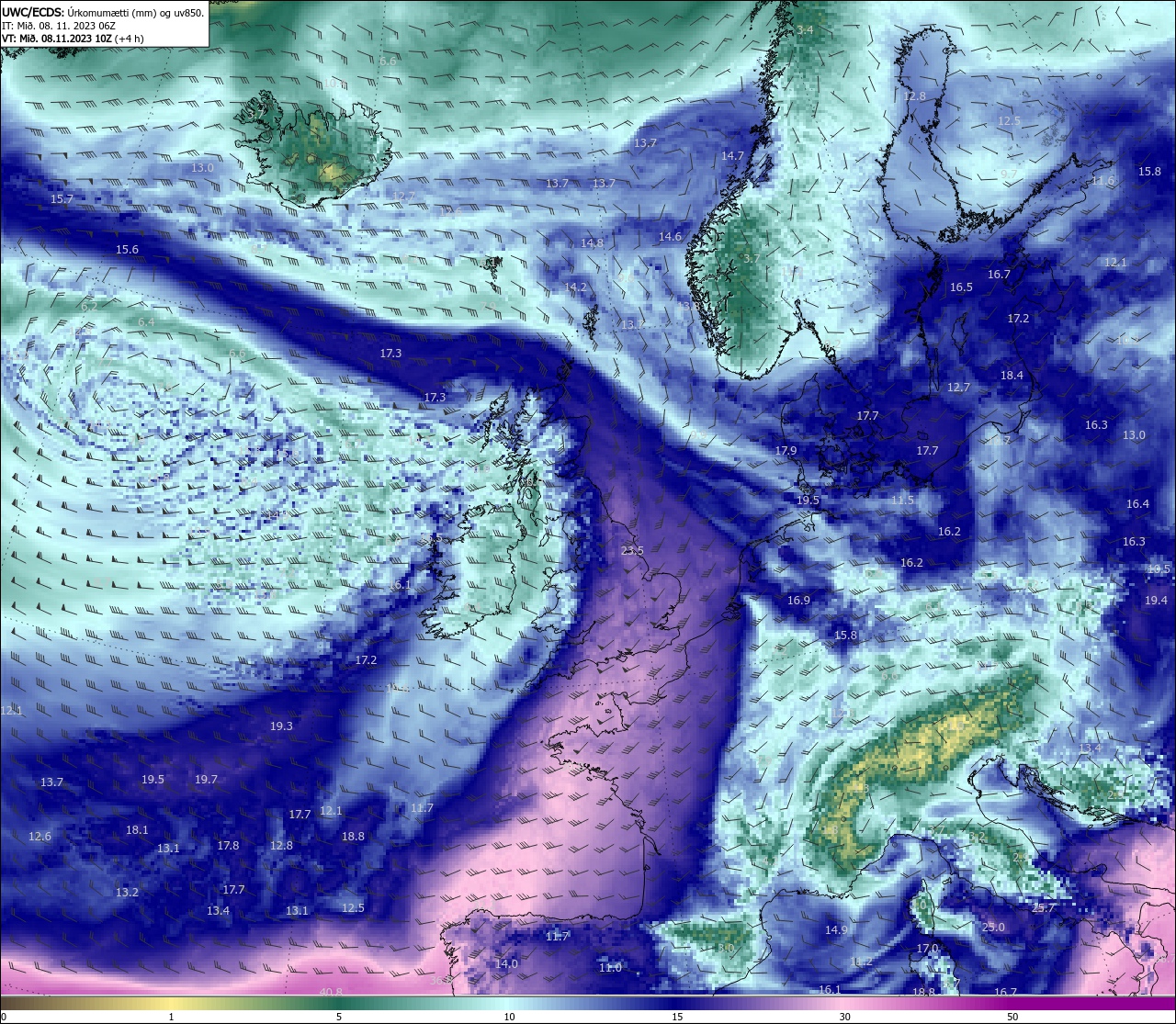Click the 15.7 value on the map
This screenshot has width=1176, height=1024.
(x=62, y=199)
